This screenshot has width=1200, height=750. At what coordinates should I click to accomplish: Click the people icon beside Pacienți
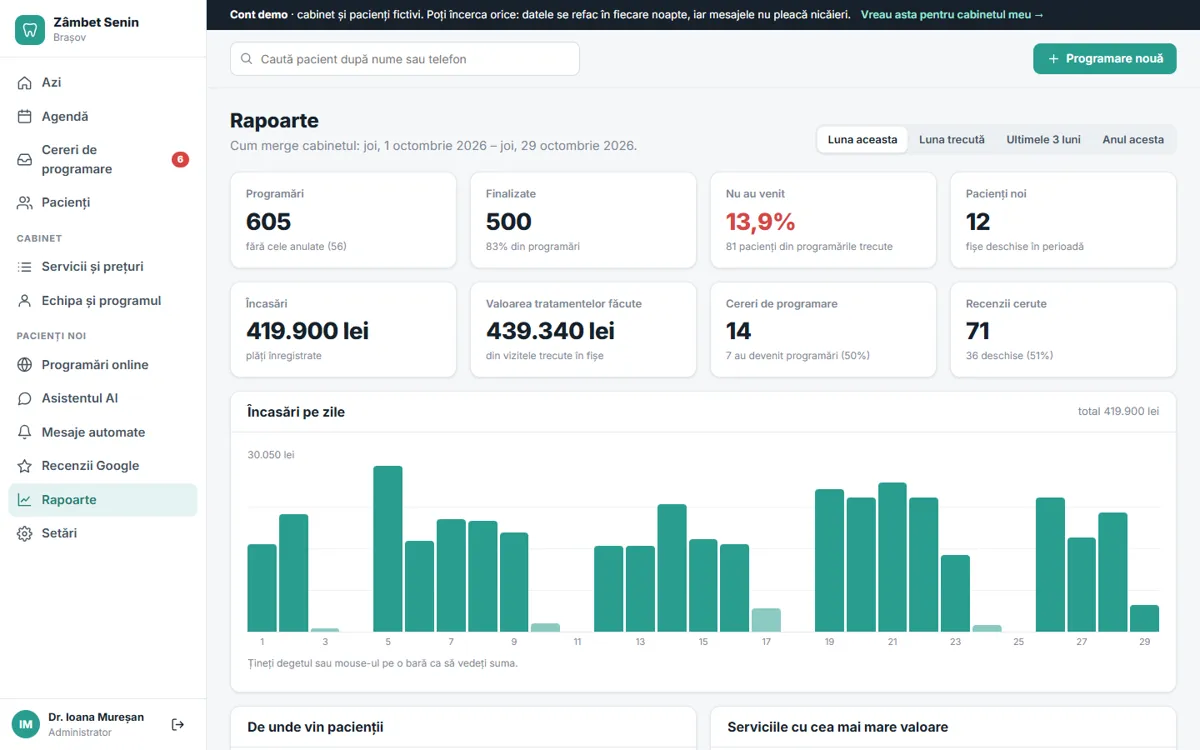25,203
